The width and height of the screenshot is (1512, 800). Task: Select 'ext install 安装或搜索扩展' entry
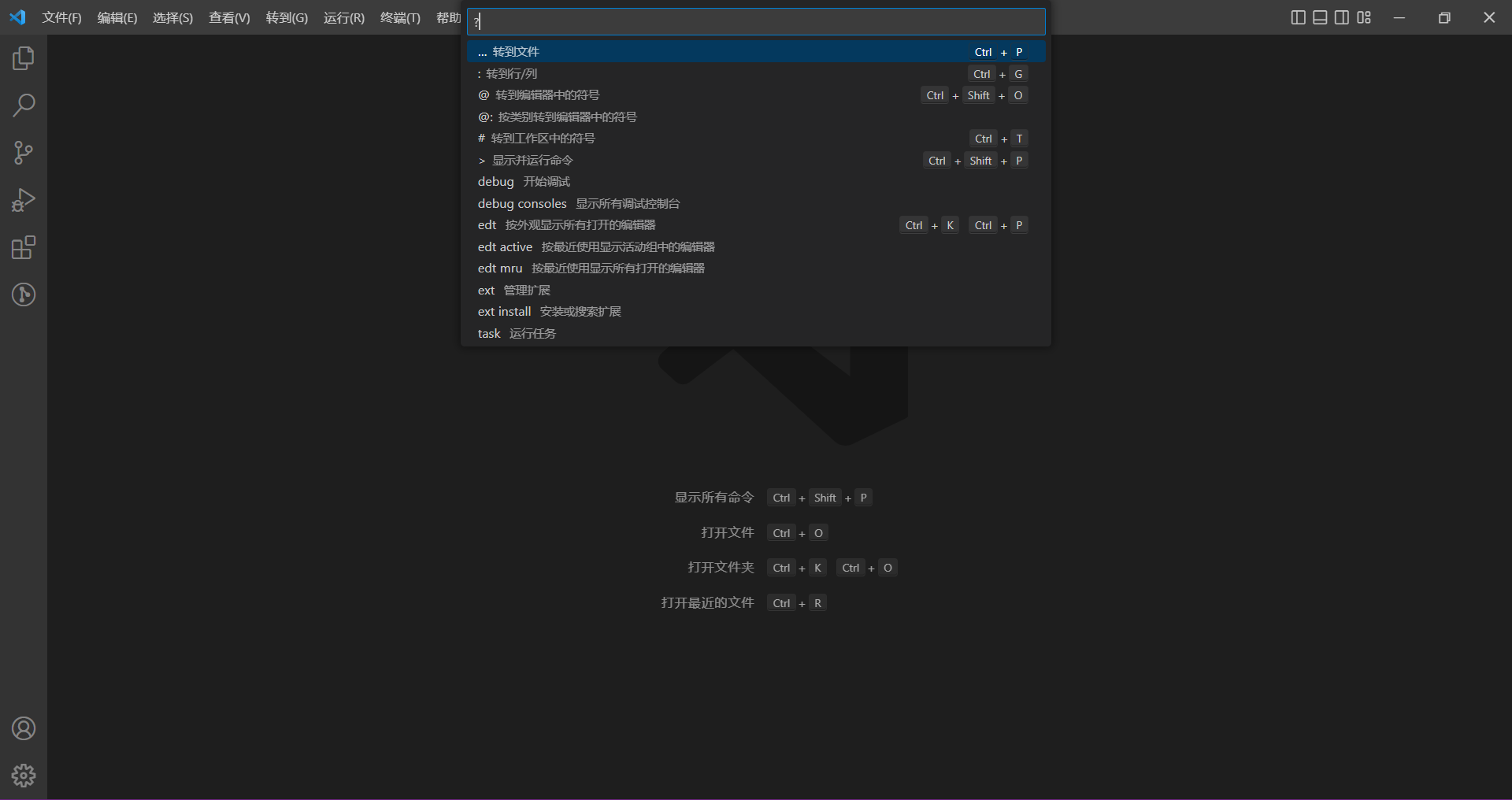756,312
